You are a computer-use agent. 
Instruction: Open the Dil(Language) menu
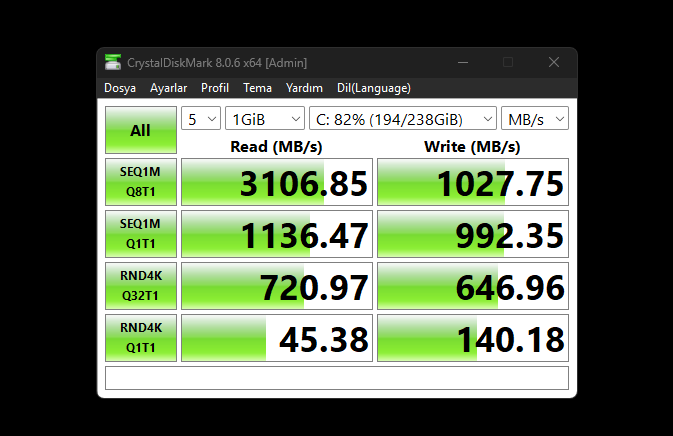[373, 88]
